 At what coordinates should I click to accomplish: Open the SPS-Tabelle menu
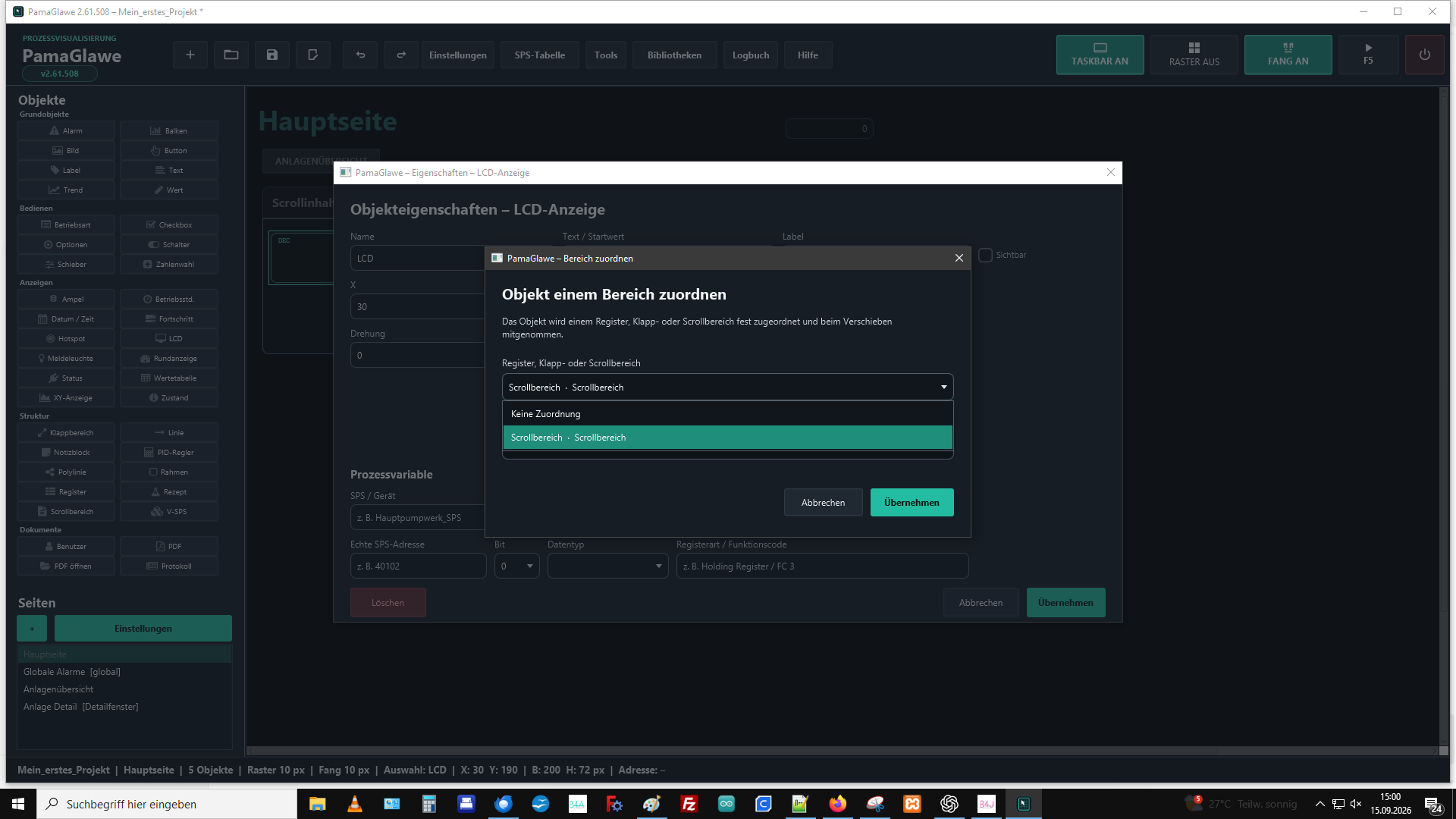[539, 55]
